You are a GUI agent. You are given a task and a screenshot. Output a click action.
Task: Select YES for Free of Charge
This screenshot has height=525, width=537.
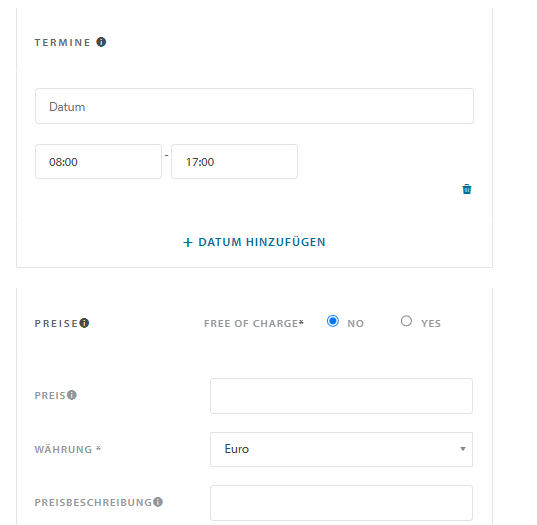(406, 321)
